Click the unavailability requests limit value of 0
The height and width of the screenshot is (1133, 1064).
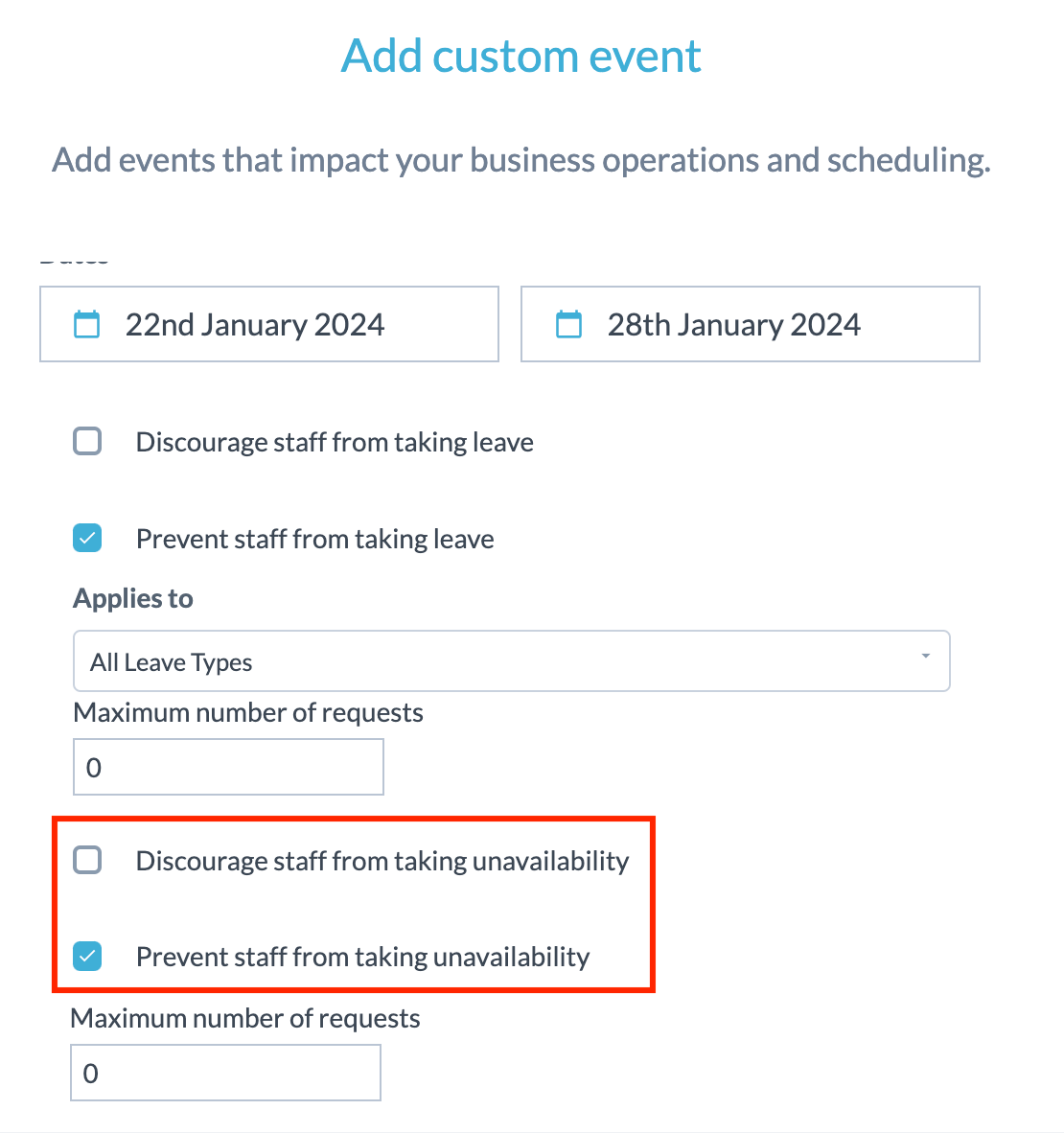tap(91, 1073)
